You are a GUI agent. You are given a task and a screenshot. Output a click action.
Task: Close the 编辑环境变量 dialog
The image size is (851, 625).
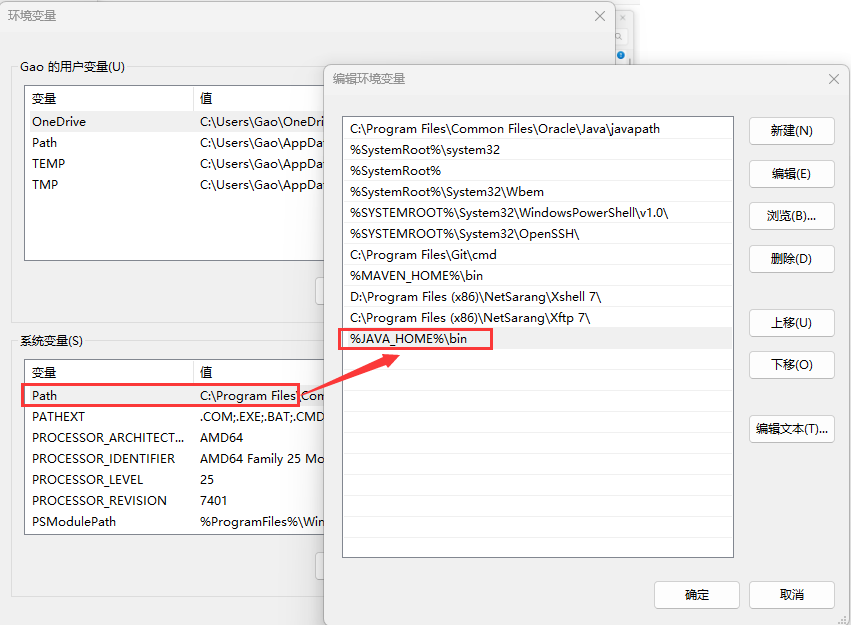833,79
